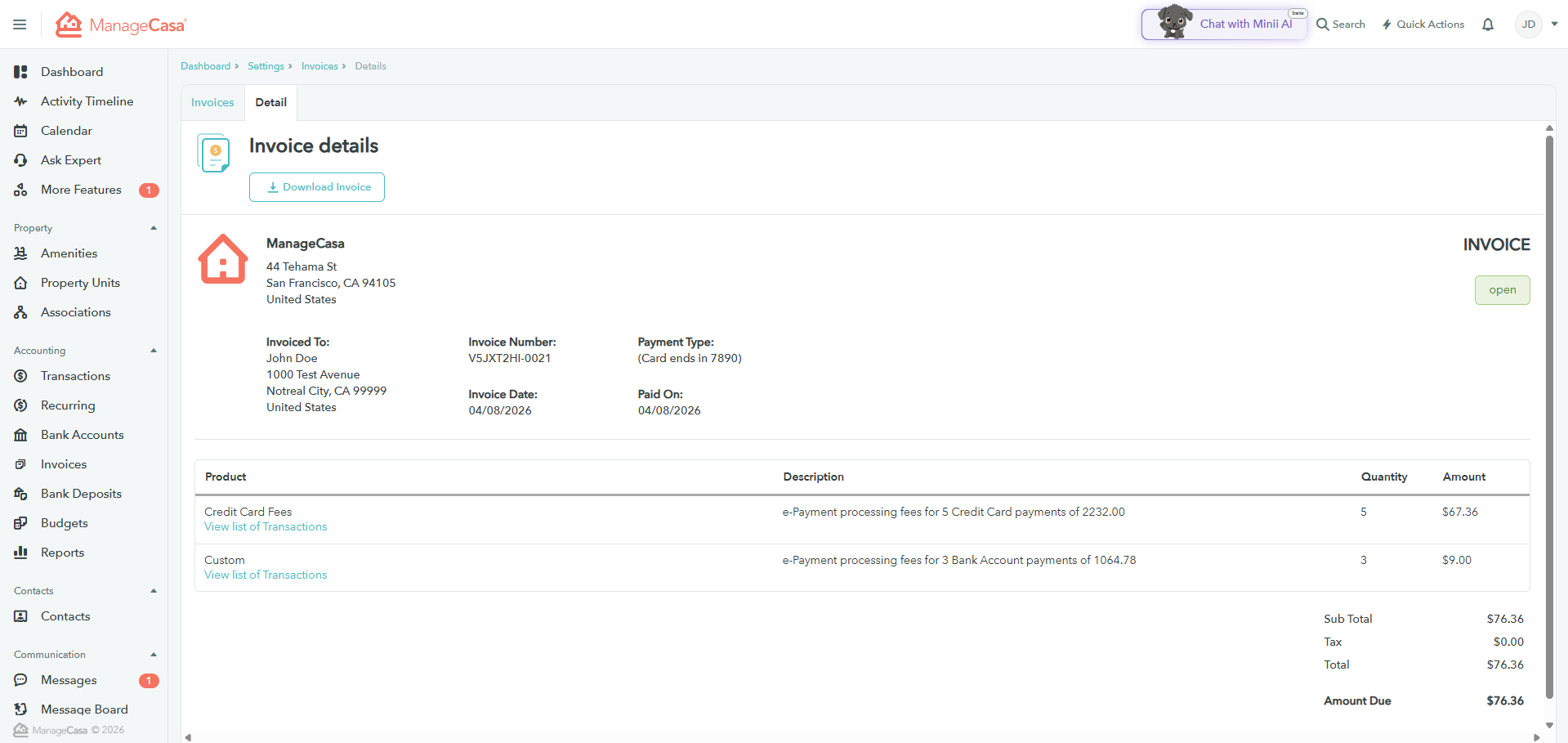The image size is (1568, 743).
Task: Click the Download Invoice button
Action: (x=317, y=187)
